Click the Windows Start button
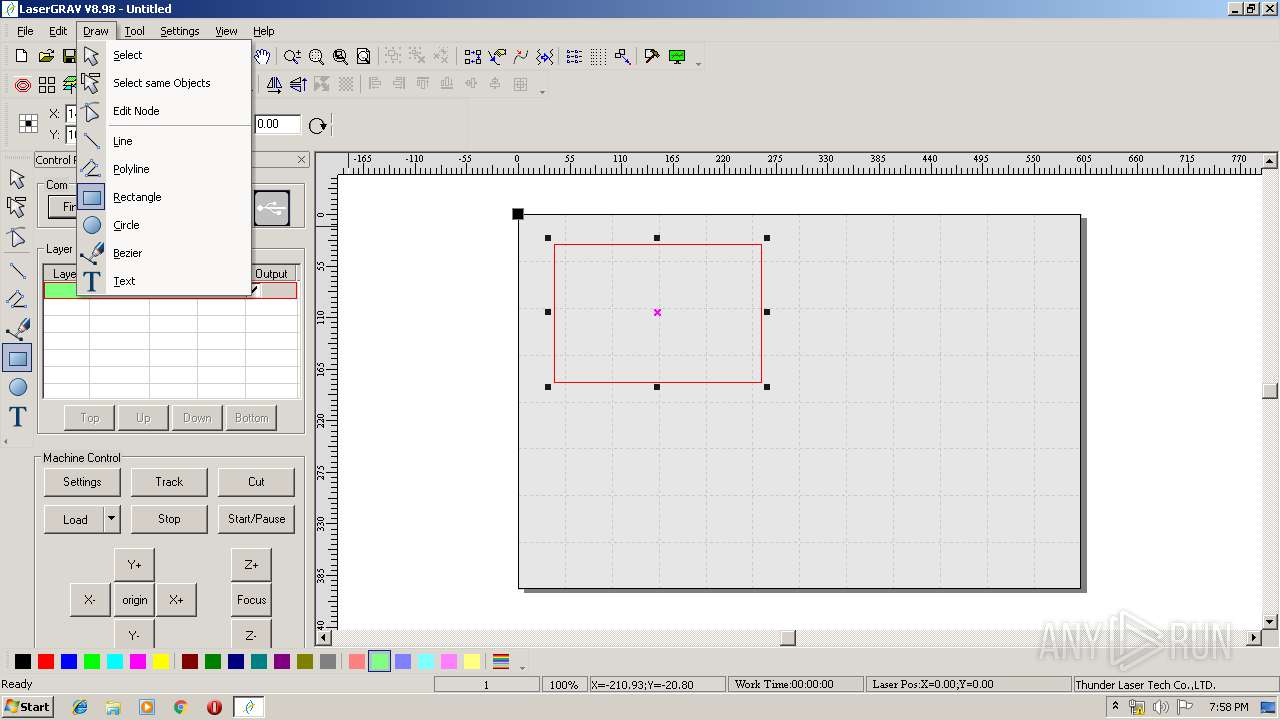This screenshot has width=1280, height=720. (x=27, y=706)
